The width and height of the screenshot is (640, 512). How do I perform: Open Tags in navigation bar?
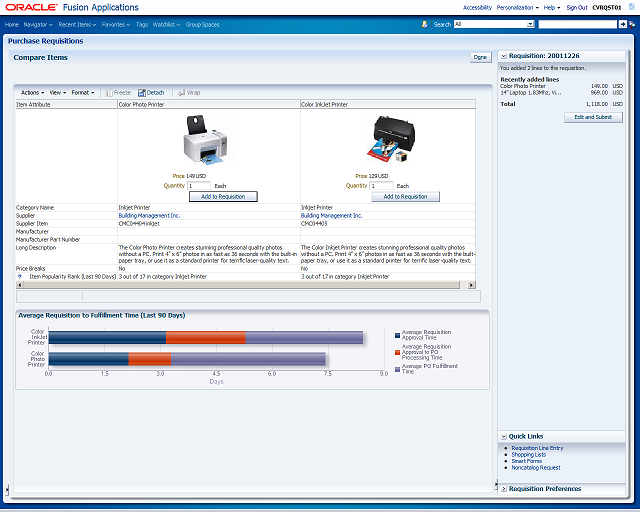coord(142,24)
